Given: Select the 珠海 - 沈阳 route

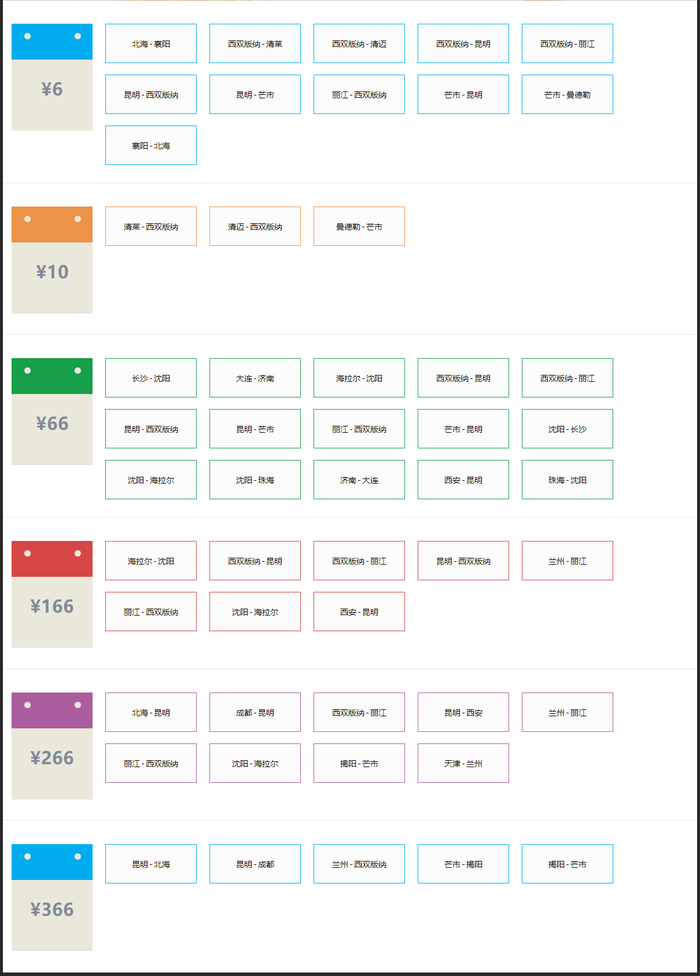Looking at the screenshot, I should [567, 480].
